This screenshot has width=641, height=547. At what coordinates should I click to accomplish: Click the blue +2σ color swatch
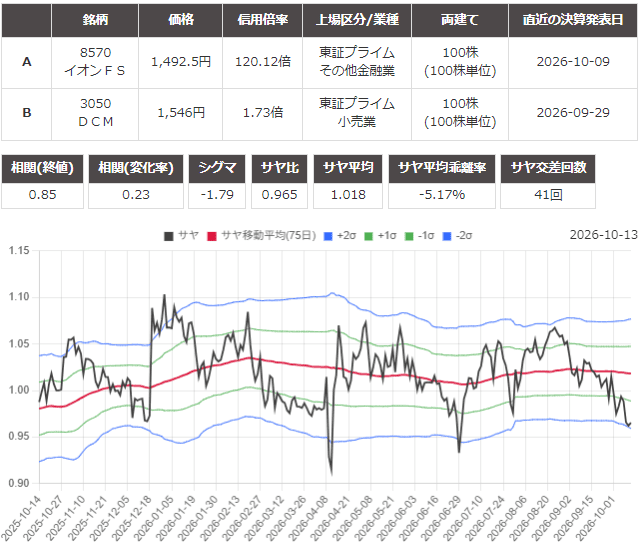[328, 236]
